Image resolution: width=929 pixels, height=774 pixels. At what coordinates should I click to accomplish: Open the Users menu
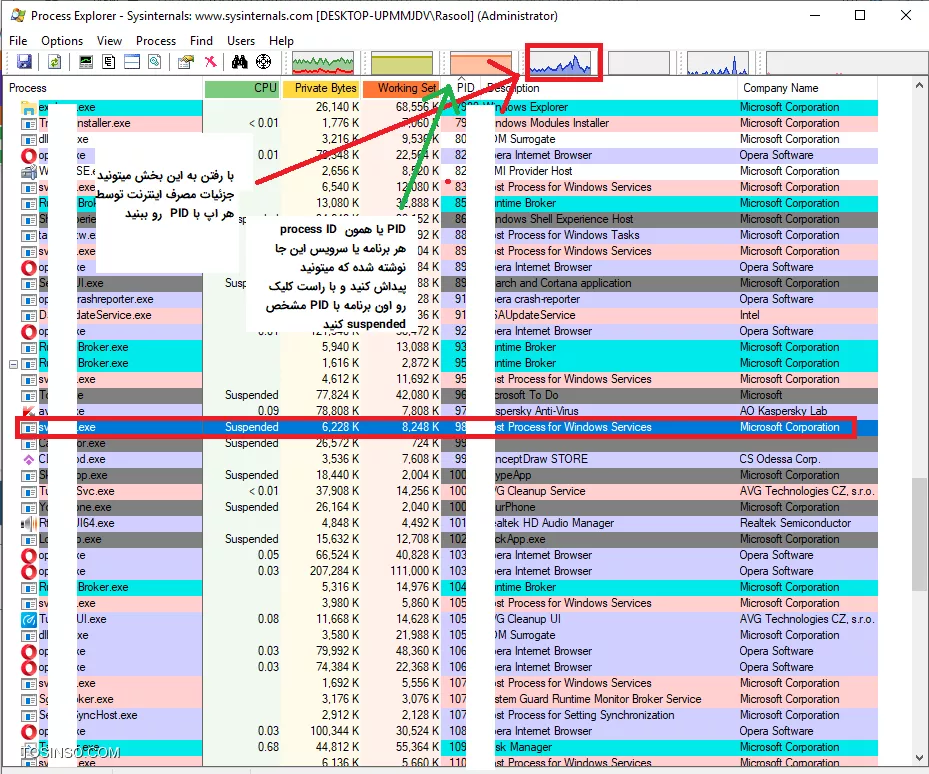click(241, 41)
